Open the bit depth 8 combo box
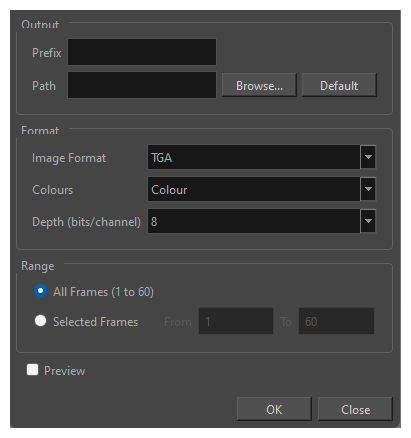Image resolution: width=411 pixels, height=438 pixels. tap(262, 221)
